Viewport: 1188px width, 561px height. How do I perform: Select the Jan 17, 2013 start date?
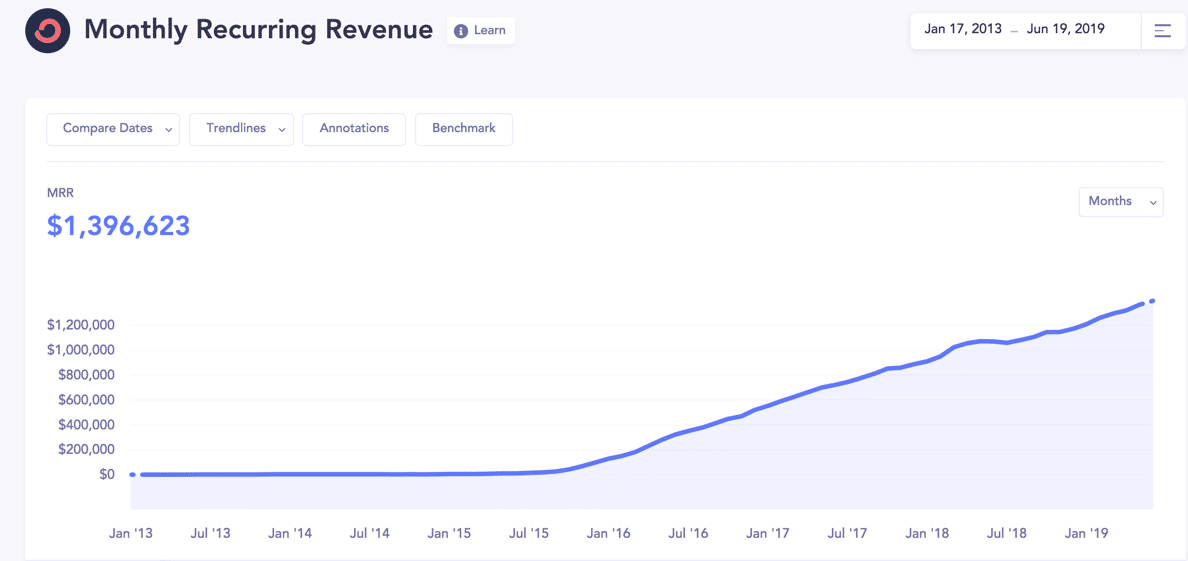[x=963, y=30]
